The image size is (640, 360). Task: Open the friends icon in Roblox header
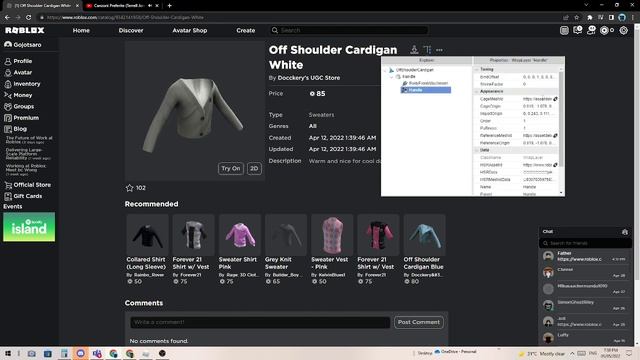click(591, 30)
